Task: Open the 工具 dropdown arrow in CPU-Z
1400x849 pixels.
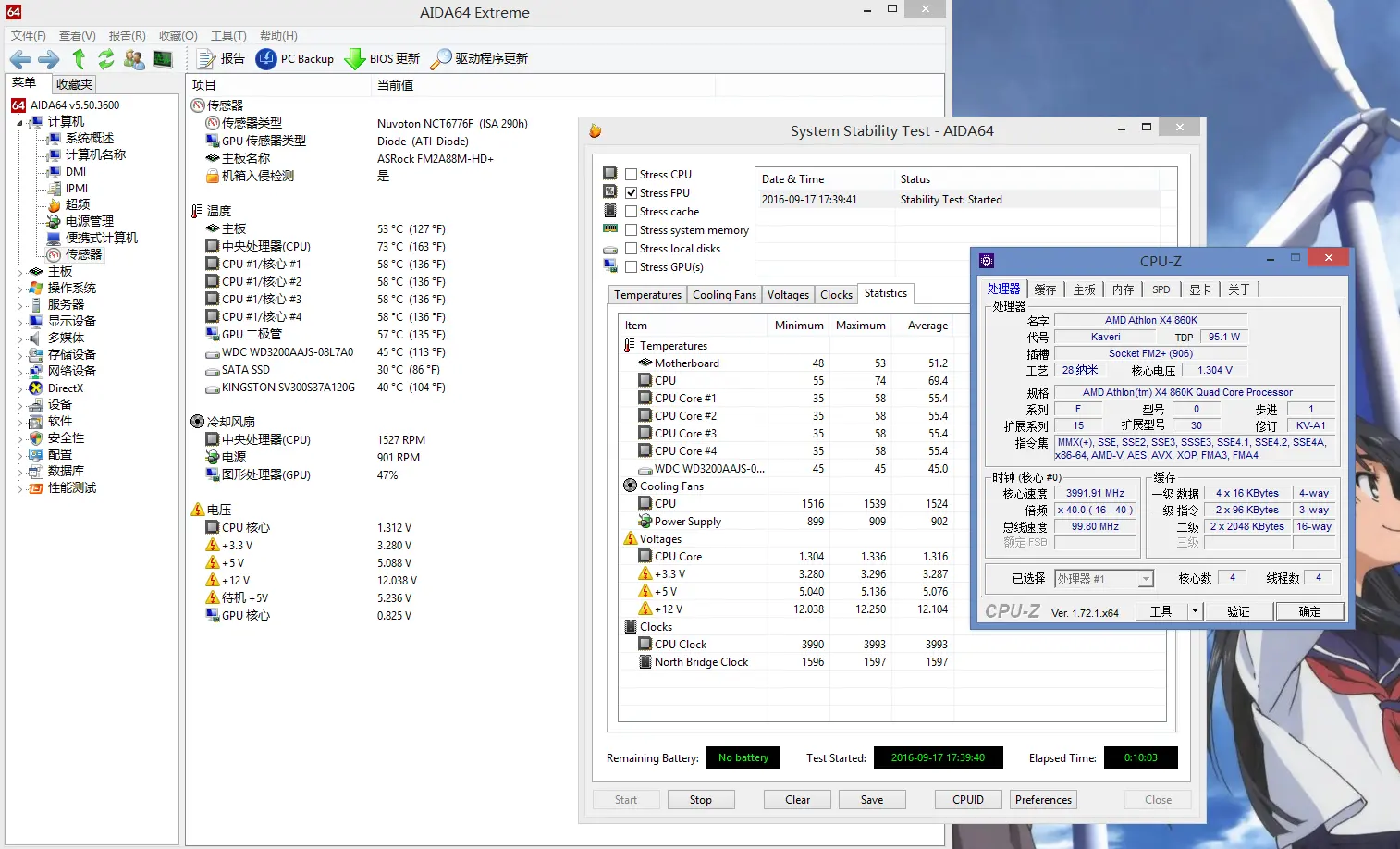Action: point(1195,611)
